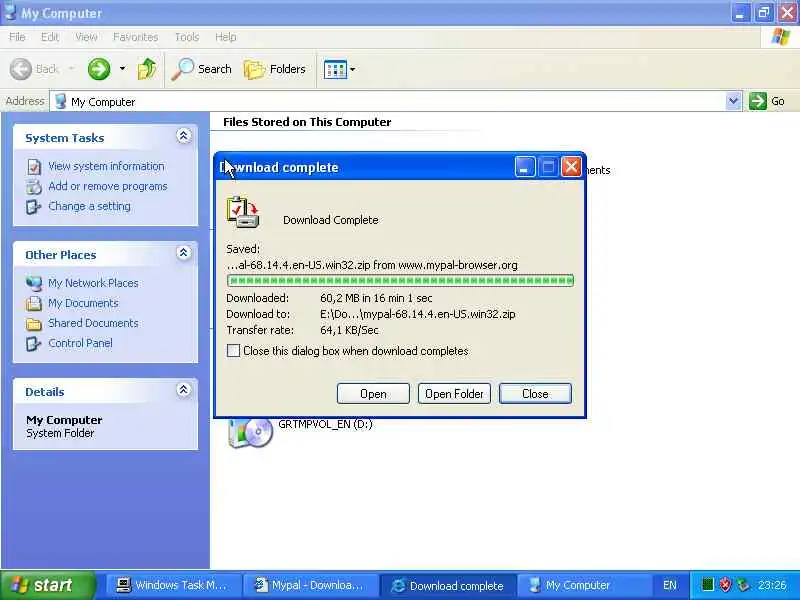
Task: Click the Change a setting icon
Action: [x=34, y=207]
